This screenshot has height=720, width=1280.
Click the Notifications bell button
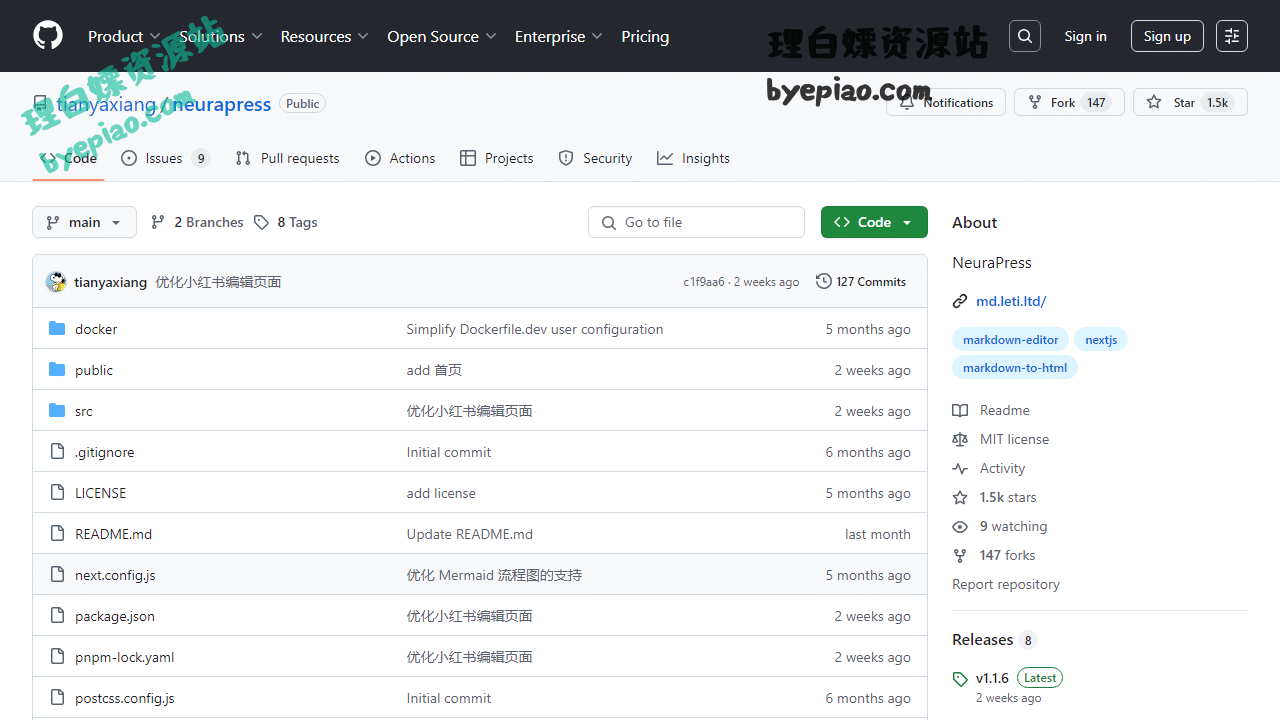click(946, 102)
